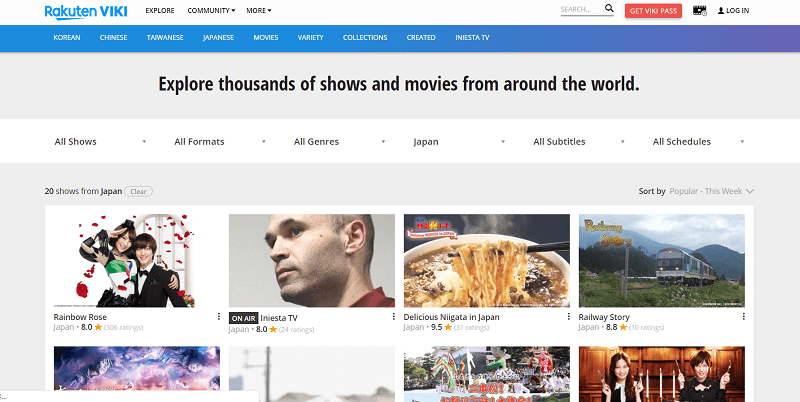The image size is (800, 402).
Task: Click the LOG IN link
Action: pos(733,11)
